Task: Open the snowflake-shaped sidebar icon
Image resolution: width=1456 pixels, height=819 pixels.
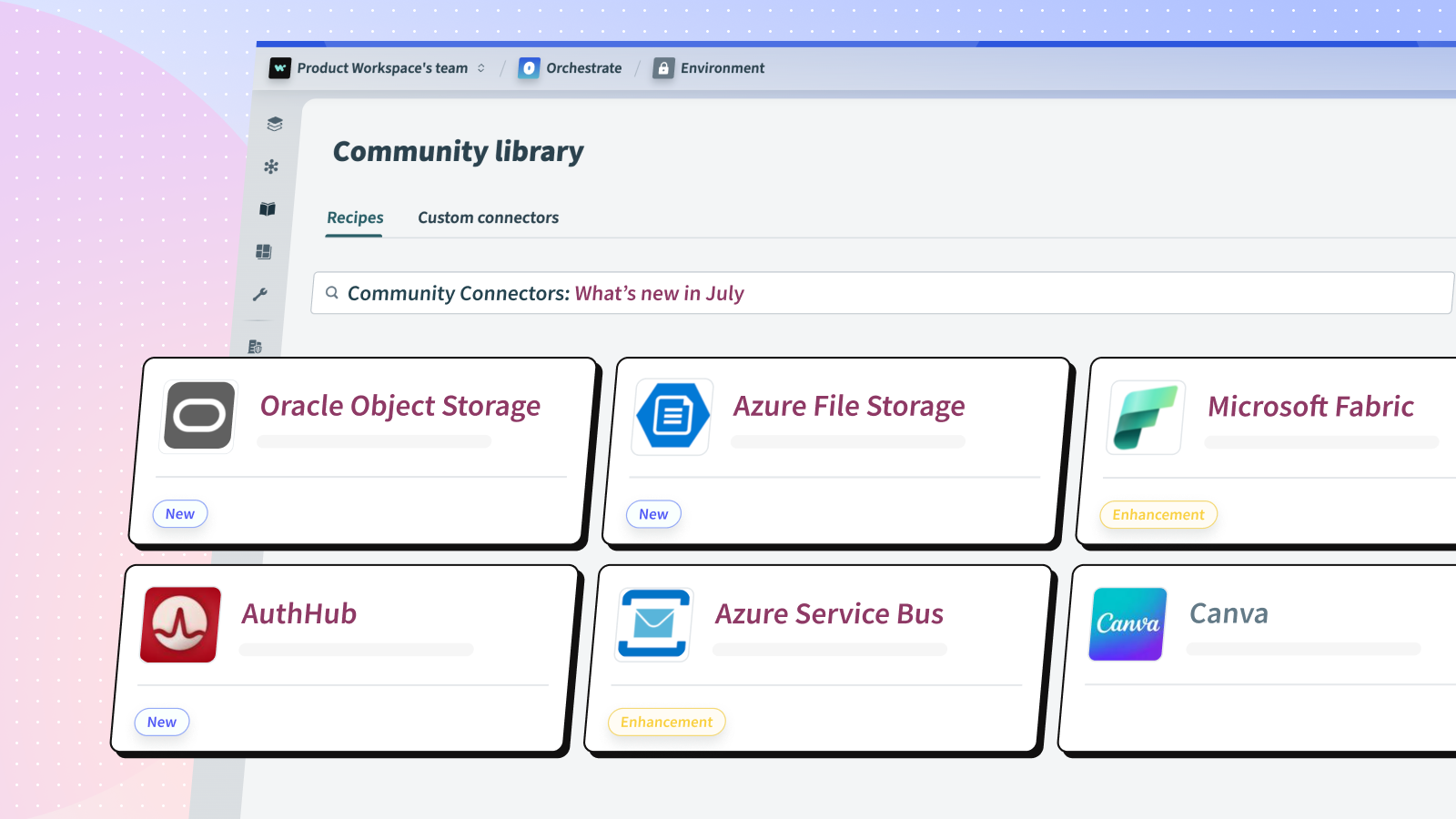Action: (271, 167)
